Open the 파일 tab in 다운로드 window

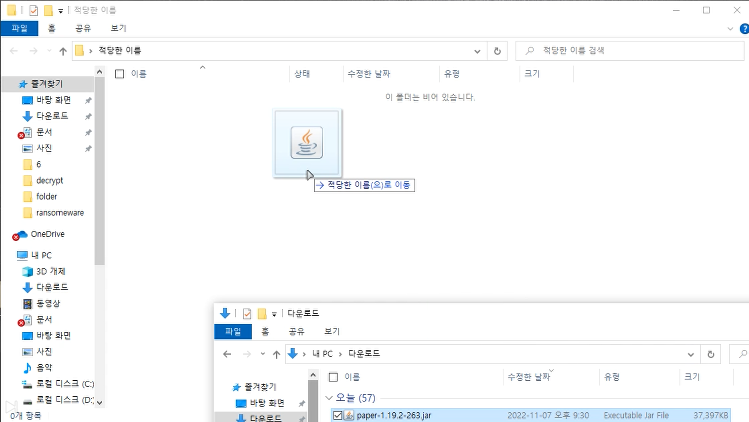(x=233, y=331)
